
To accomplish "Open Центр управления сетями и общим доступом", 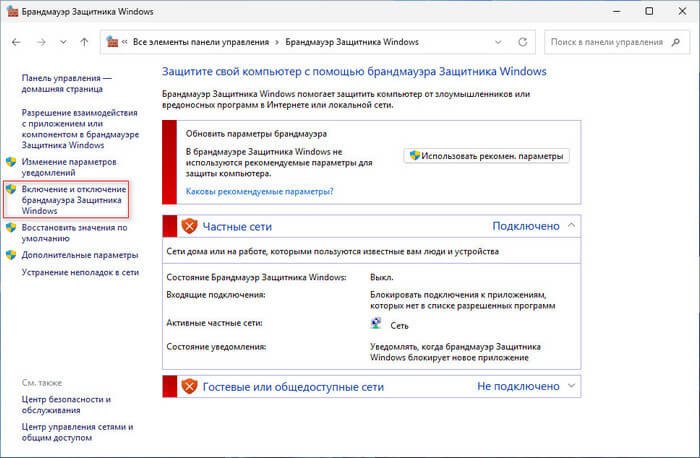I will [x=77, y=433].
